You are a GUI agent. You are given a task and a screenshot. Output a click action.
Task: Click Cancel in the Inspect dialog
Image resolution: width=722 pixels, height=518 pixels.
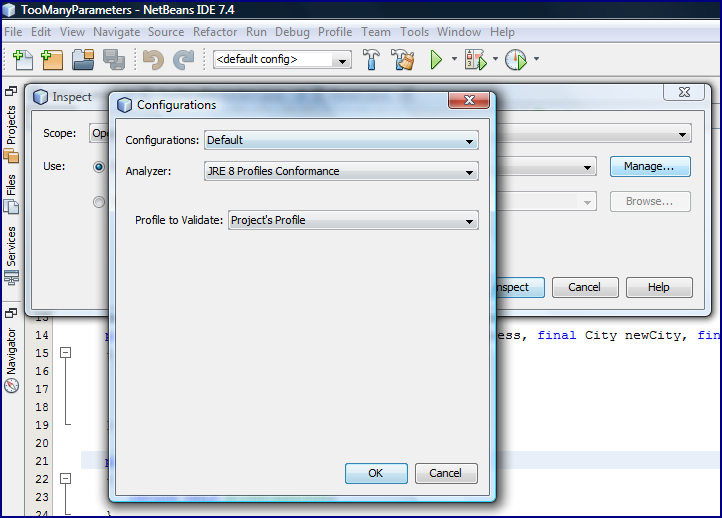[x=585, y=287]
